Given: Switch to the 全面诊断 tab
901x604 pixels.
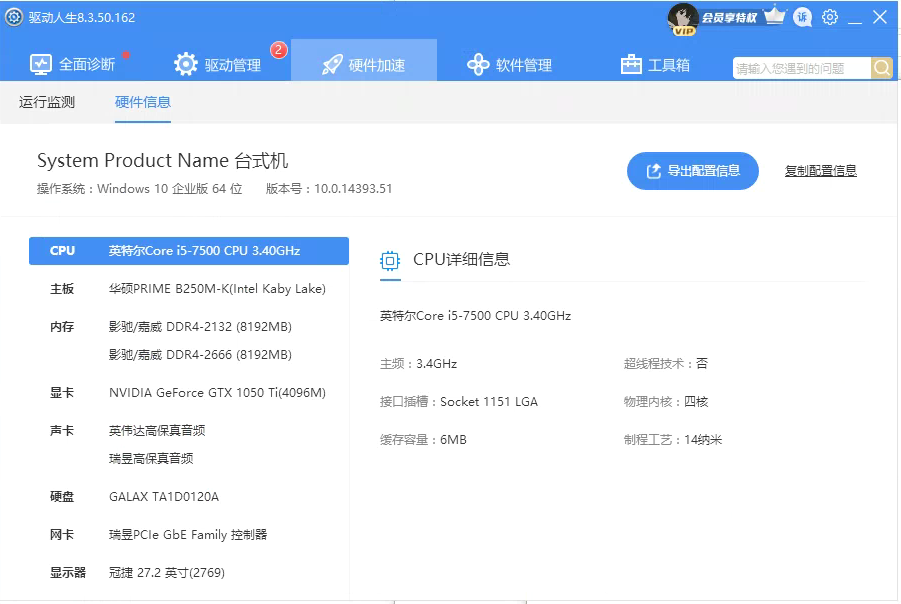Looking at the screenshot, I should [x=72, y=64].
